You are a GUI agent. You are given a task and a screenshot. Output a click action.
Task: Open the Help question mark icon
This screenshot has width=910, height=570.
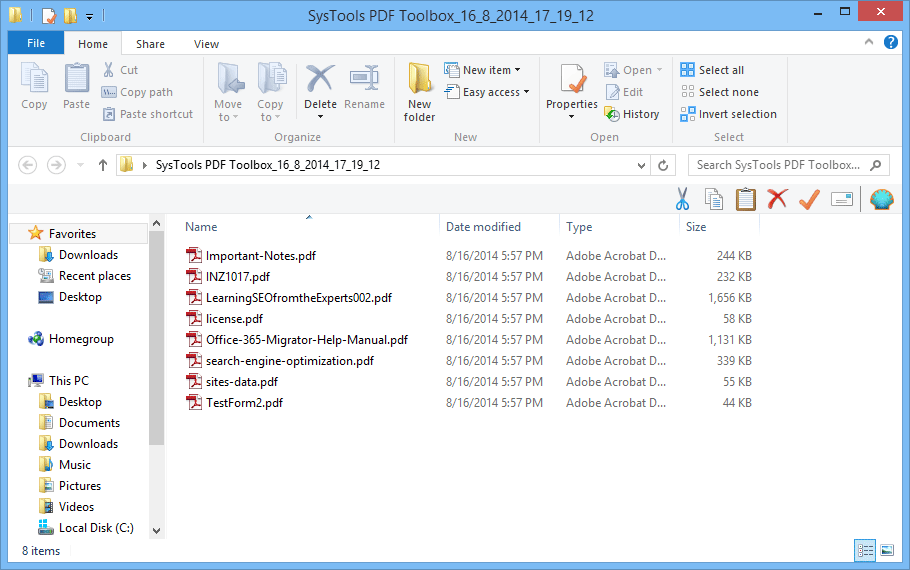(x=890, y=42)
